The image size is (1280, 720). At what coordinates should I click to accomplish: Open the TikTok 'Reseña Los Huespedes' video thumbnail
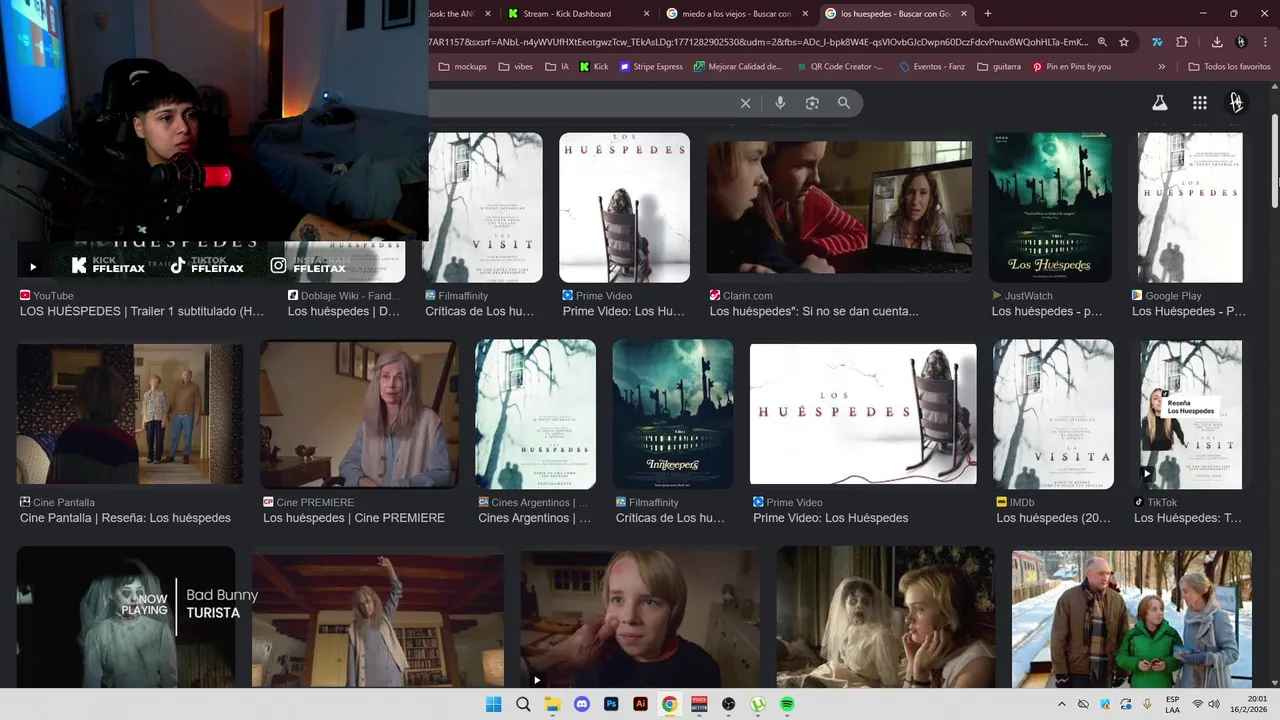coord(1191,414)
